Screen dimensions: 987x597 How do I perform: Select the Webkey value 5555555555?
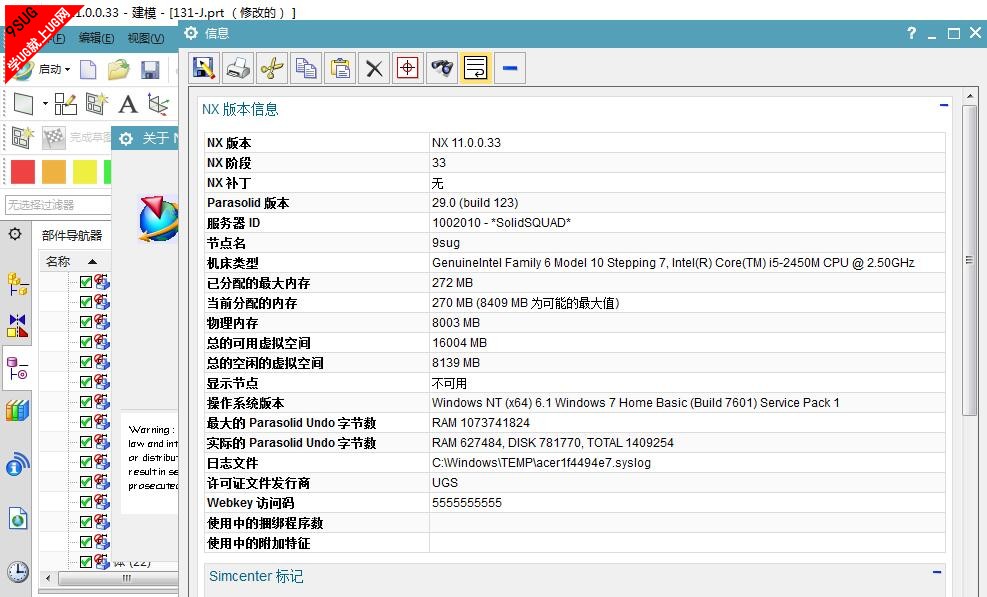pyautogui.click(x=467, y=503)
